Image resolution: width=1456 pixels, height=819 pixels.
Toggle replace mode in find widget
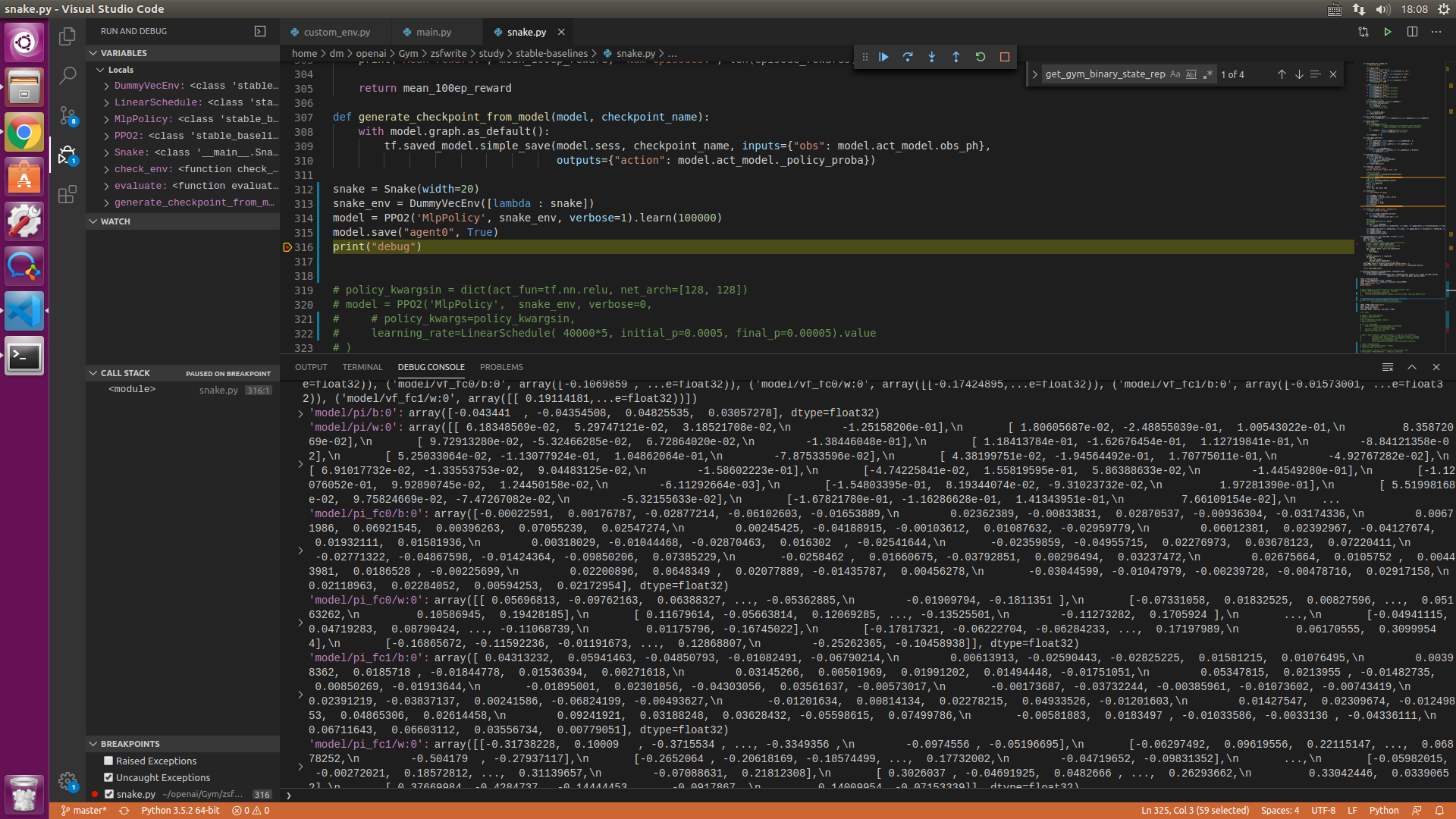point(1035,74)
